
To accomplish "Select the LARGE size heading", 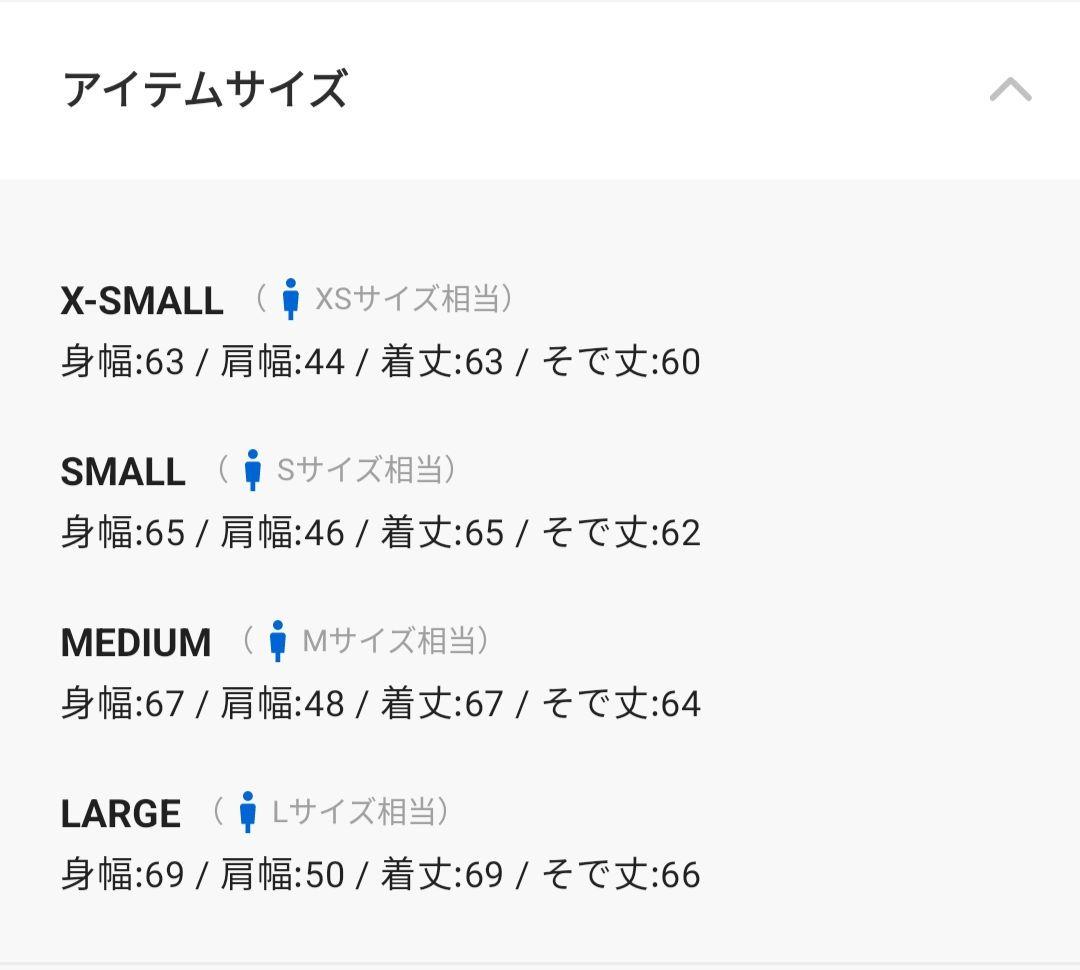I will coord(121,814).
